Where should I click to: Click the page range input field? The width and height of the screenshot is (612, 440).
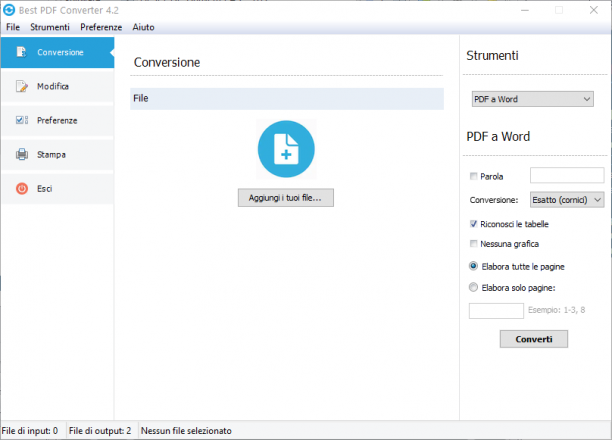click(496, 311)
